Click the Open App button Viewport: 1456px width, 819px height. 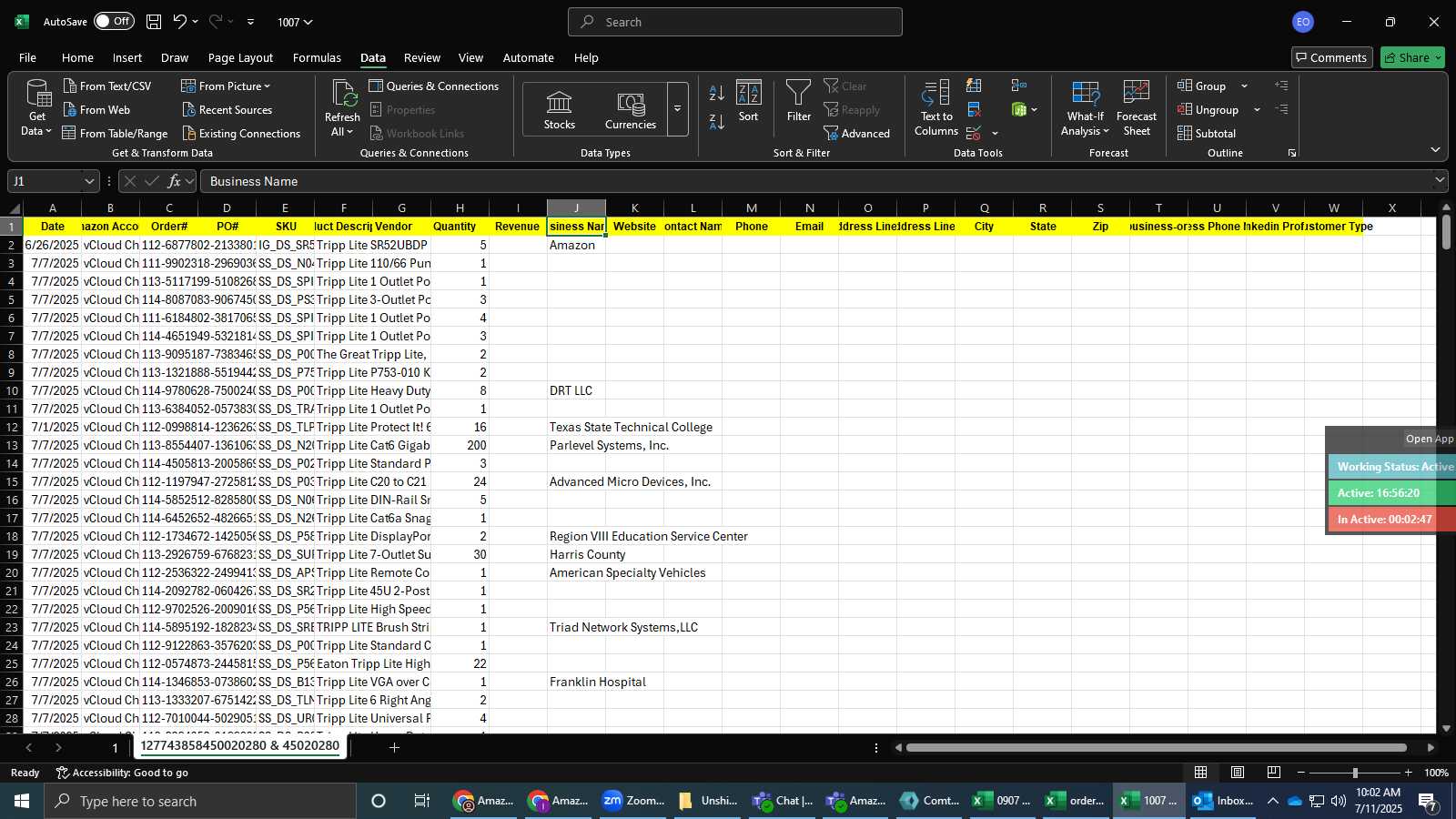1429,439
